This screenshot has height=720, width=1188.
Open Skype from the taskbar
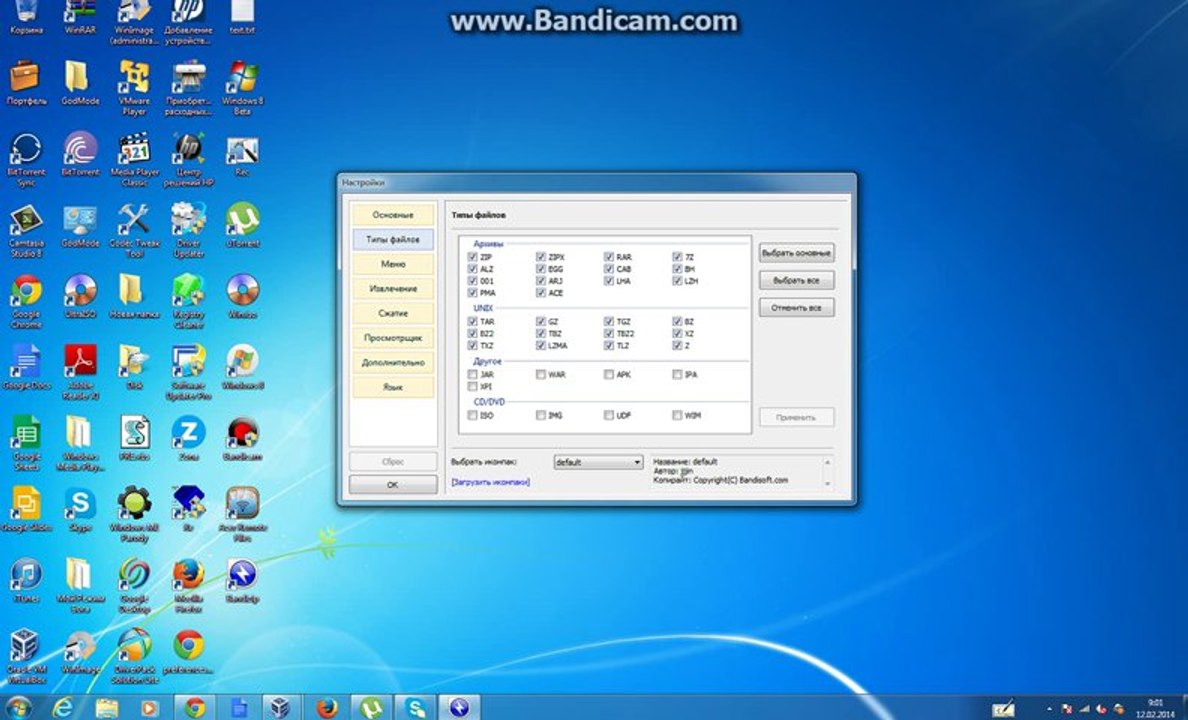(415, 708)
